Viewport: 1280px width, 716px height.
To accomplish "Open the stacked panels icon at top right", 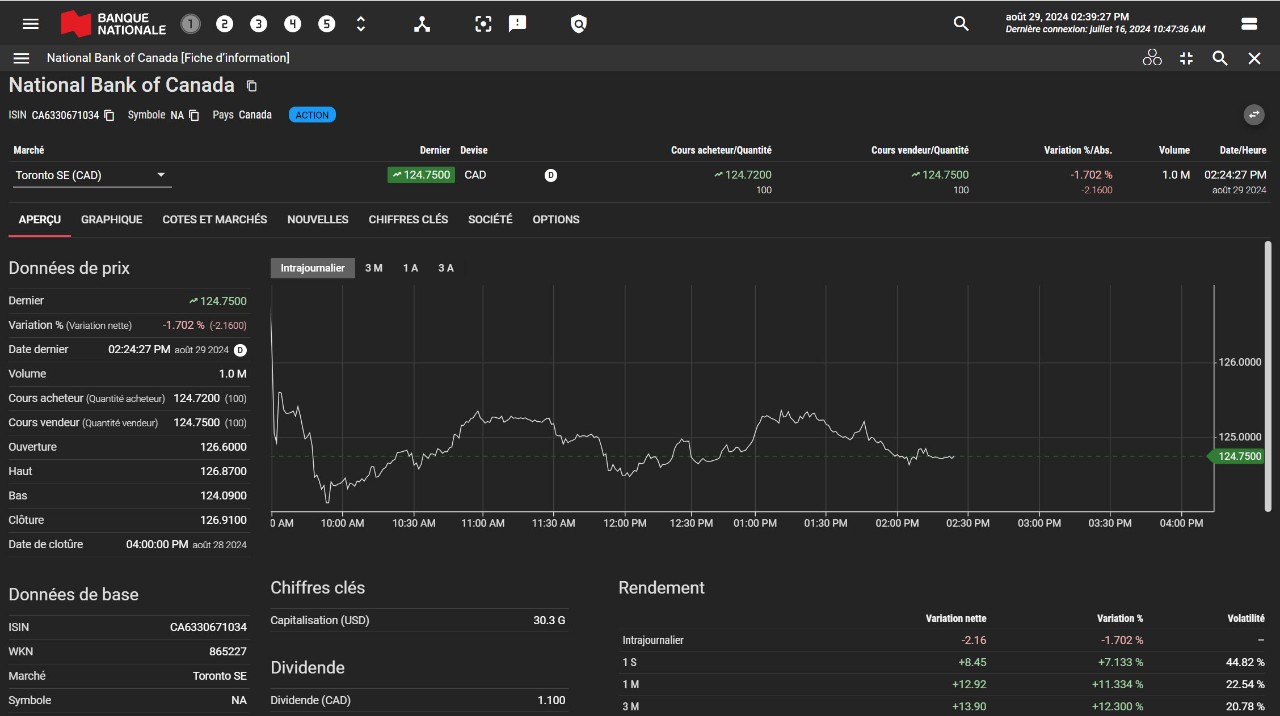I will click(1249, 24).
